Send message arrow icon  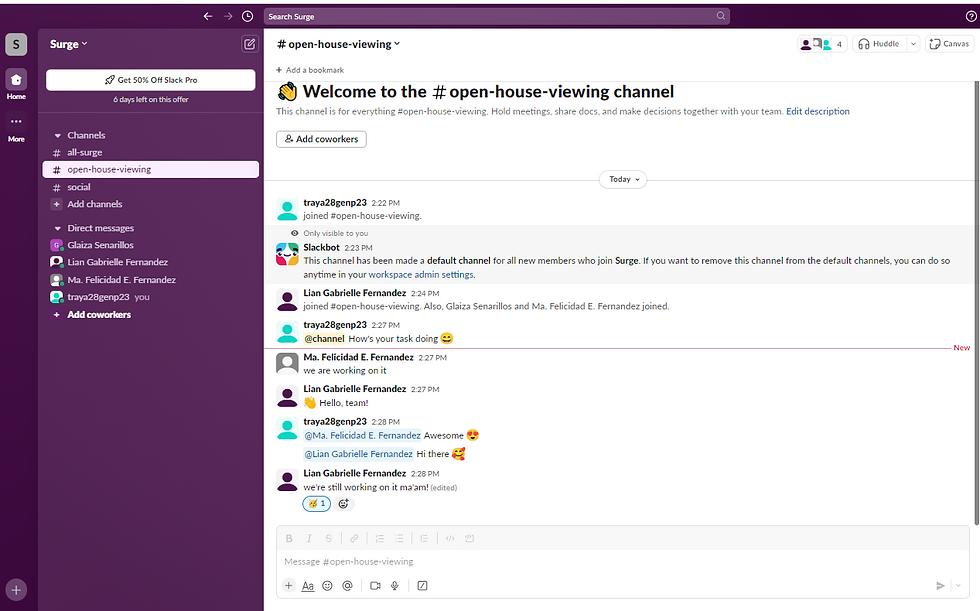coord(940,586)
